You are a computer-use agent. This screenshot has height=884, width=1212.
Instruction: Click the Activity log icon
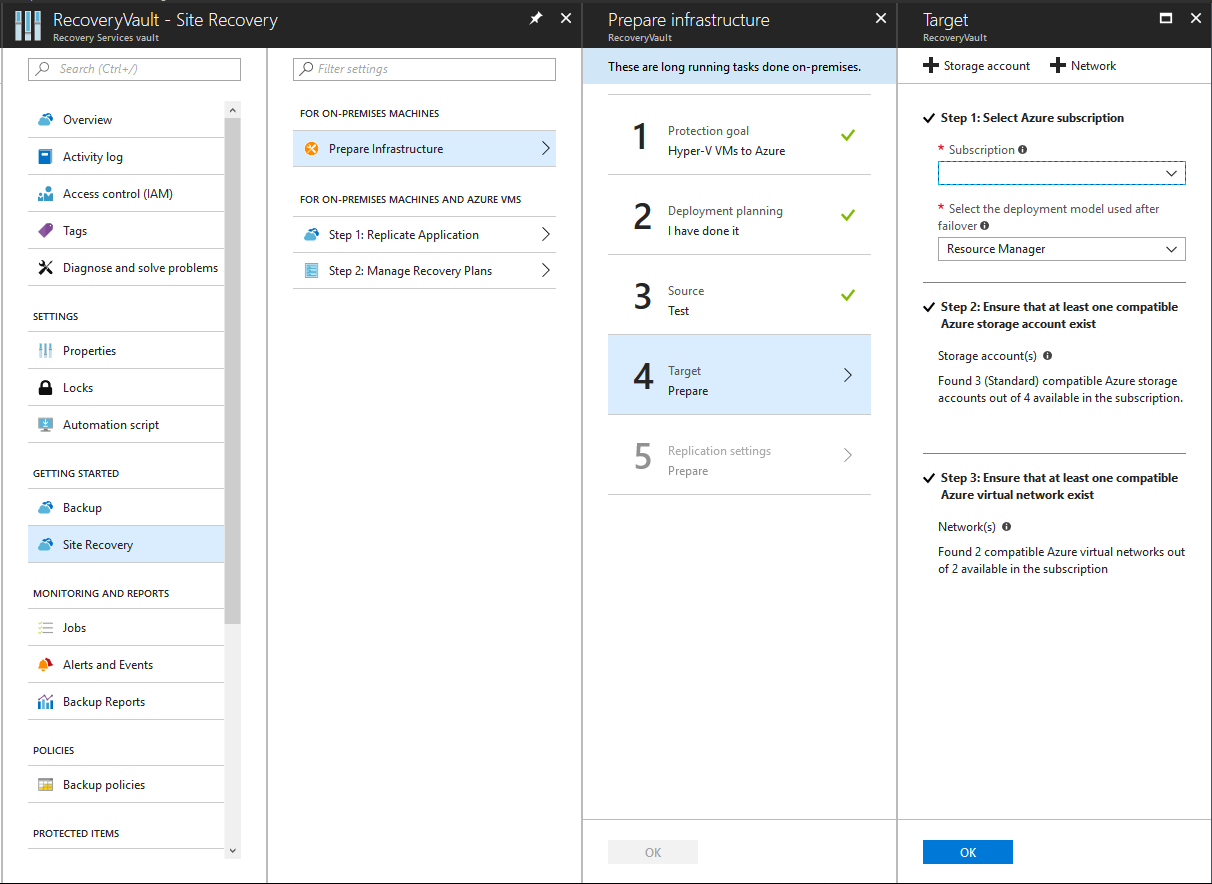(45, 157)
